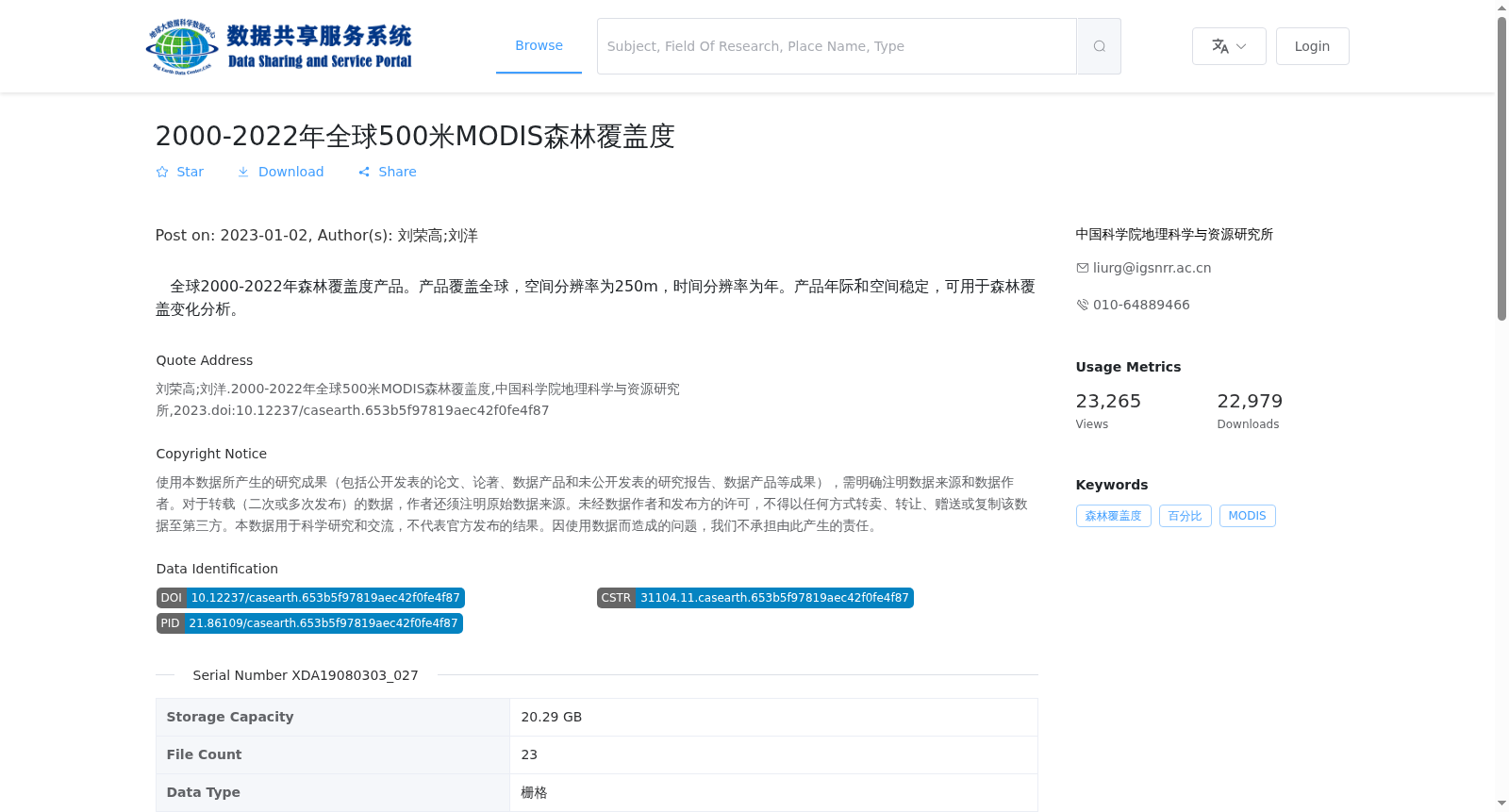Click the page vertical scrollbar thumb
This screenshot has height=812, width=1509.
point(1502,169)
